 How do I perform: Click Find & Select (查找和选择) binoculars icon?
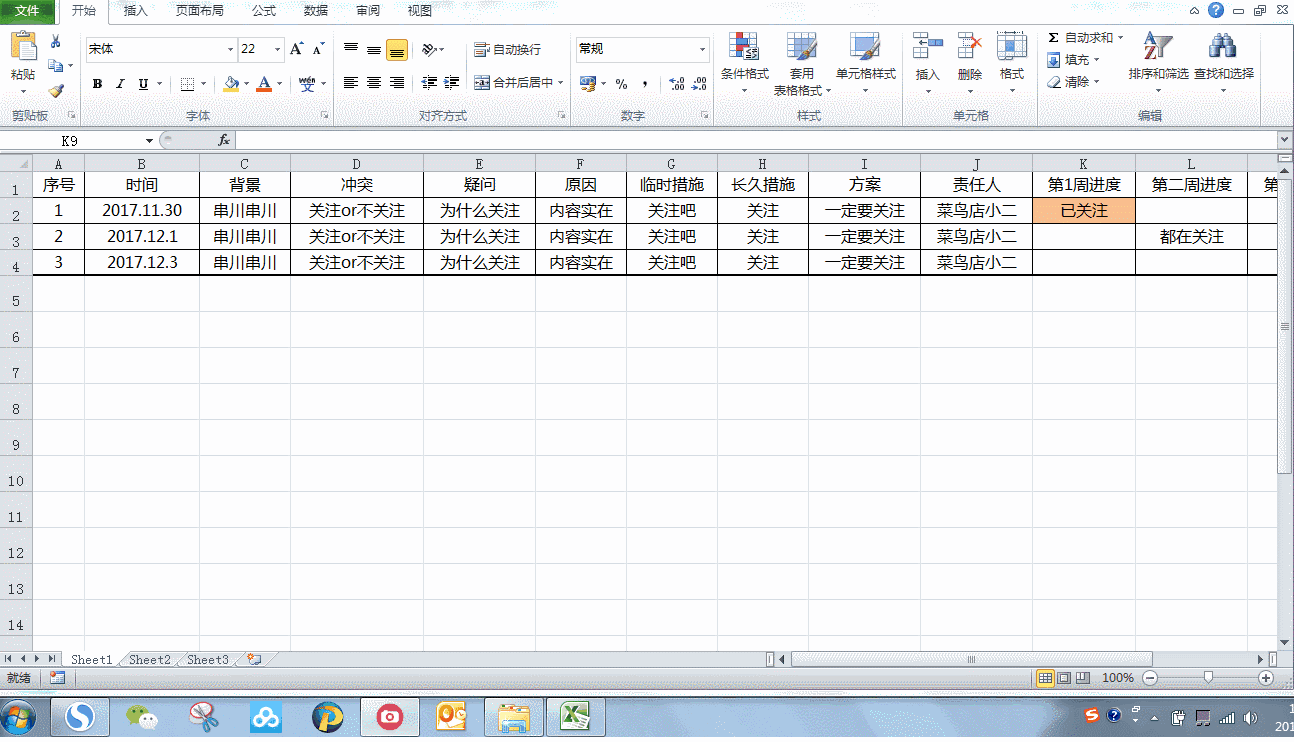(1222, 50)
